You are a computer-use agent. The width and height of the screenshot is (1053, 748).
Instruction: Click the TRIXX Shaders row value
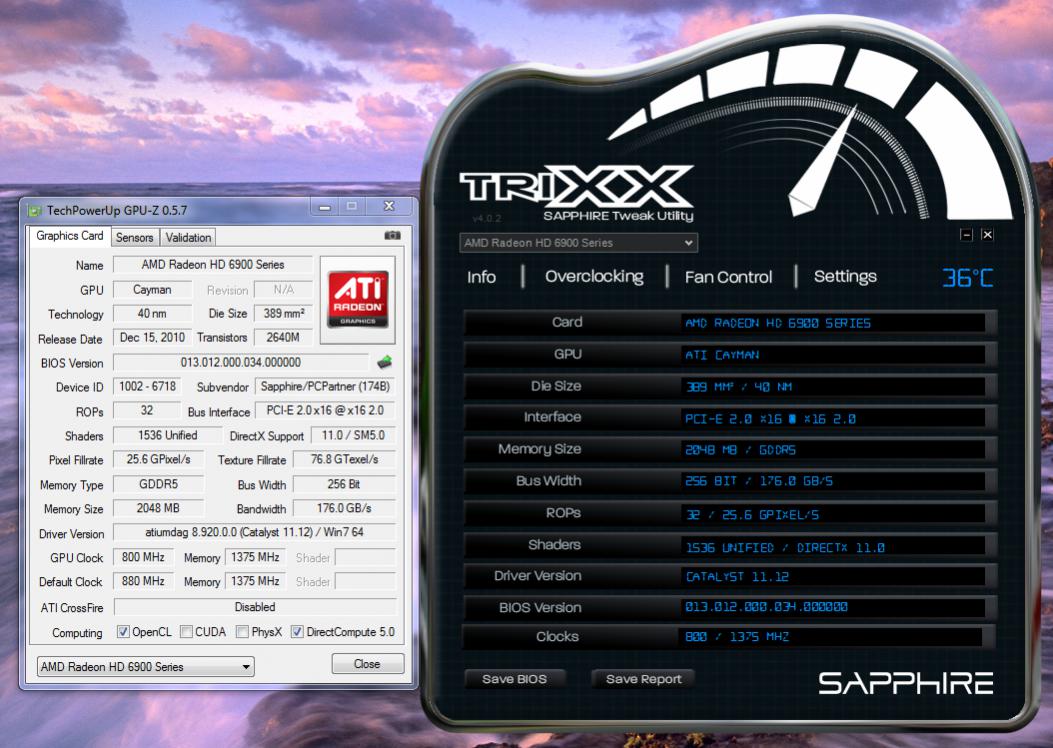833,547
